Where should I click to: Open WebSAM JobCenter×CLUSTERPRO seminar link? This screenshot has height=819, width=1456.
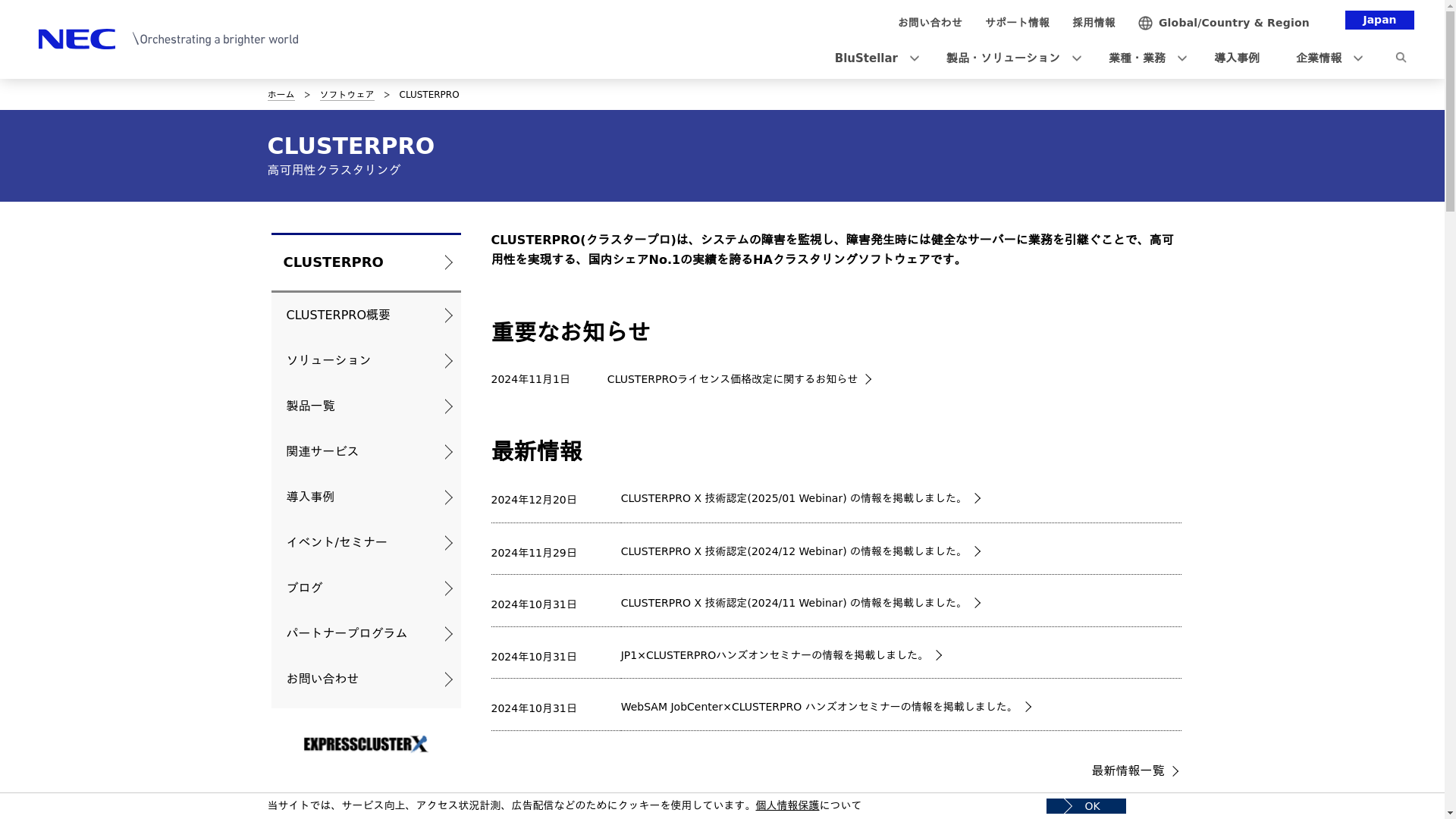[x=817, y=707]
